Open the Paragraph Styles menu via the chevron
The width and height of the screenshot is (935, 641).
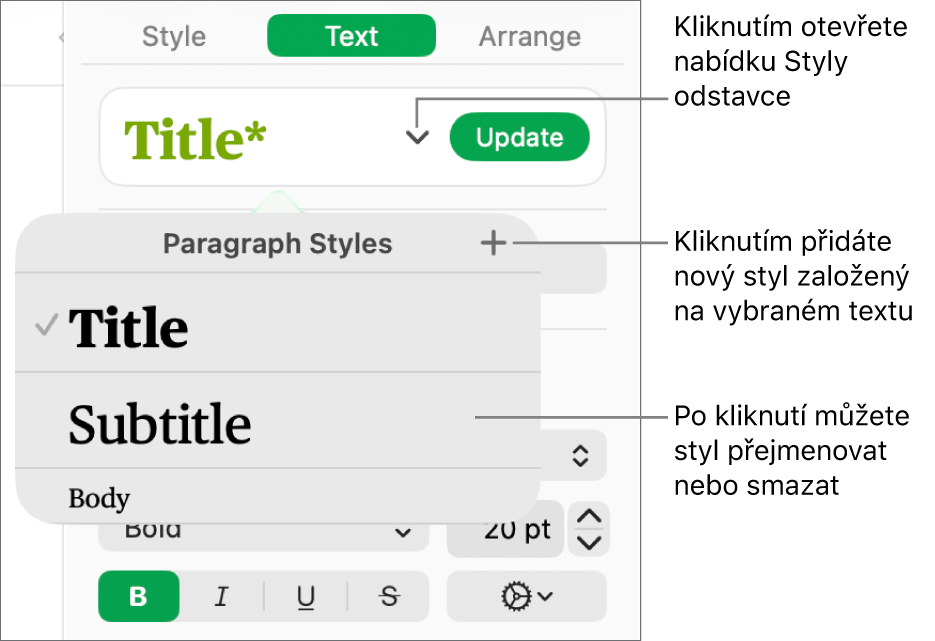tap(416, 137)
